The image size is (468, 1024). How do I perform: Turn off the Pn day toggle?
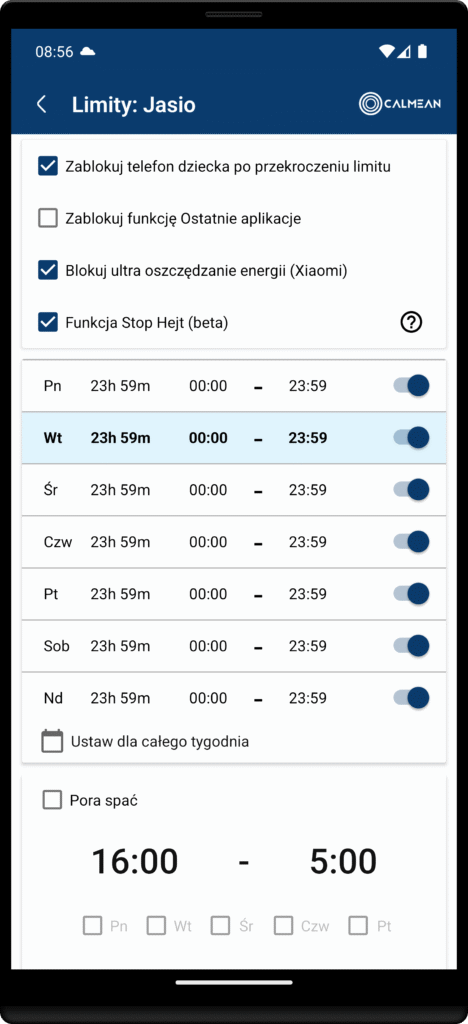[411, 386]
